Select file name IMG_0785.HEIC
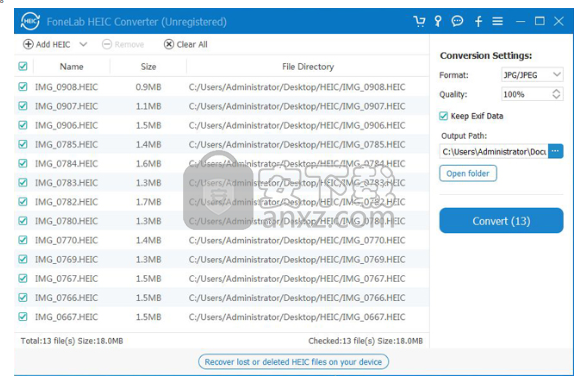Image resolution: width=582 pixels, height=384 pixels. [66, 145]
